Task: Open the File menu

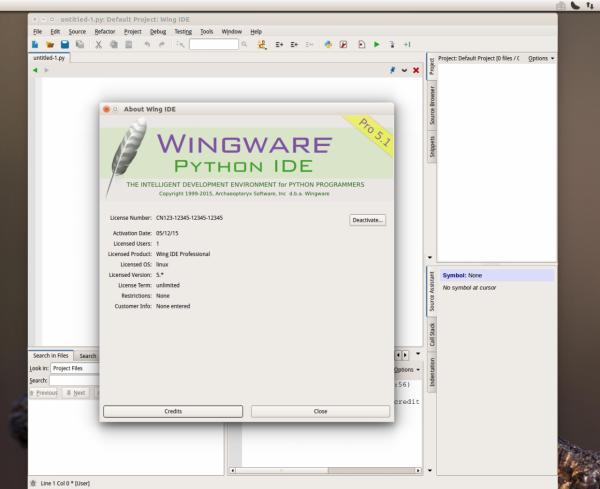Action: pyautogui.click(x=38, y=32)
